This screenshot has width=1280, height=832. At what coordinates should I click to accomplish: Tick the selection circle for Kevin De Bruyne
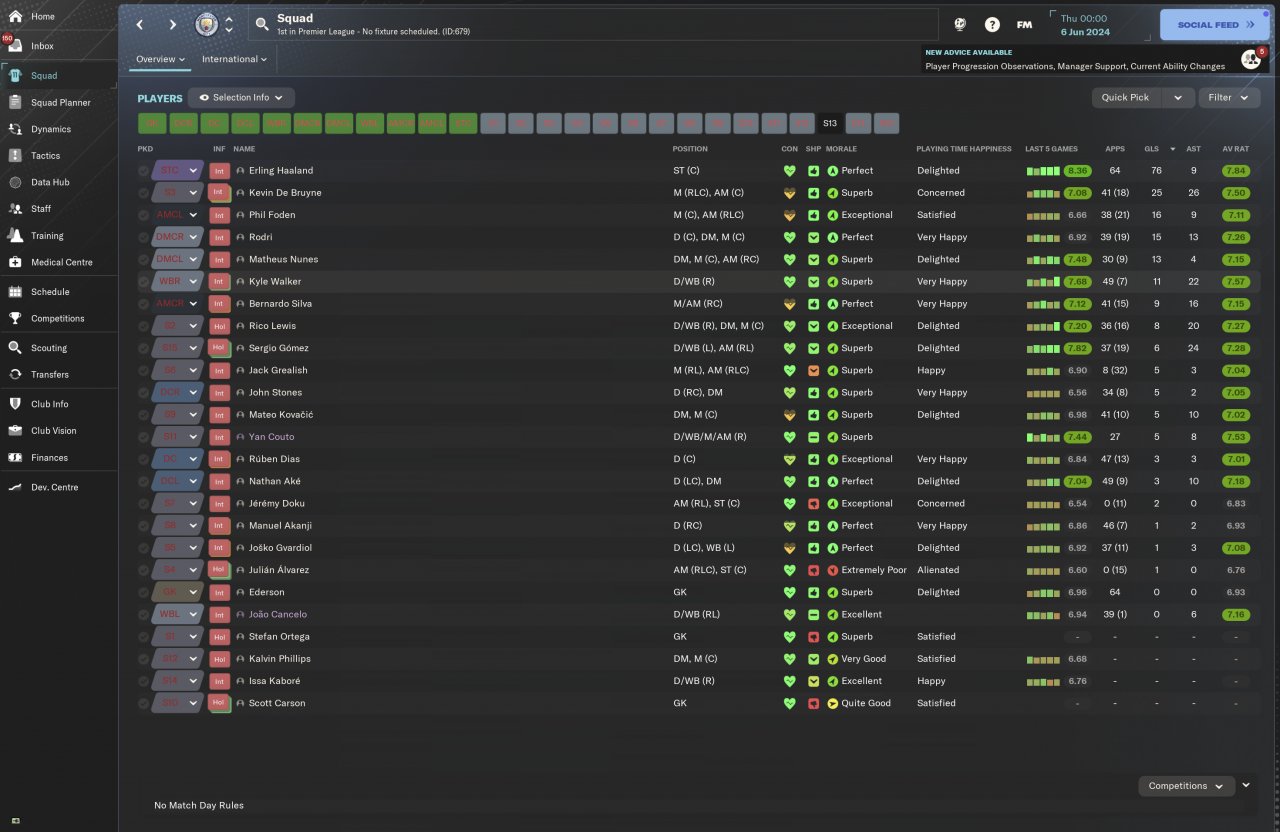tap(144, 193)
